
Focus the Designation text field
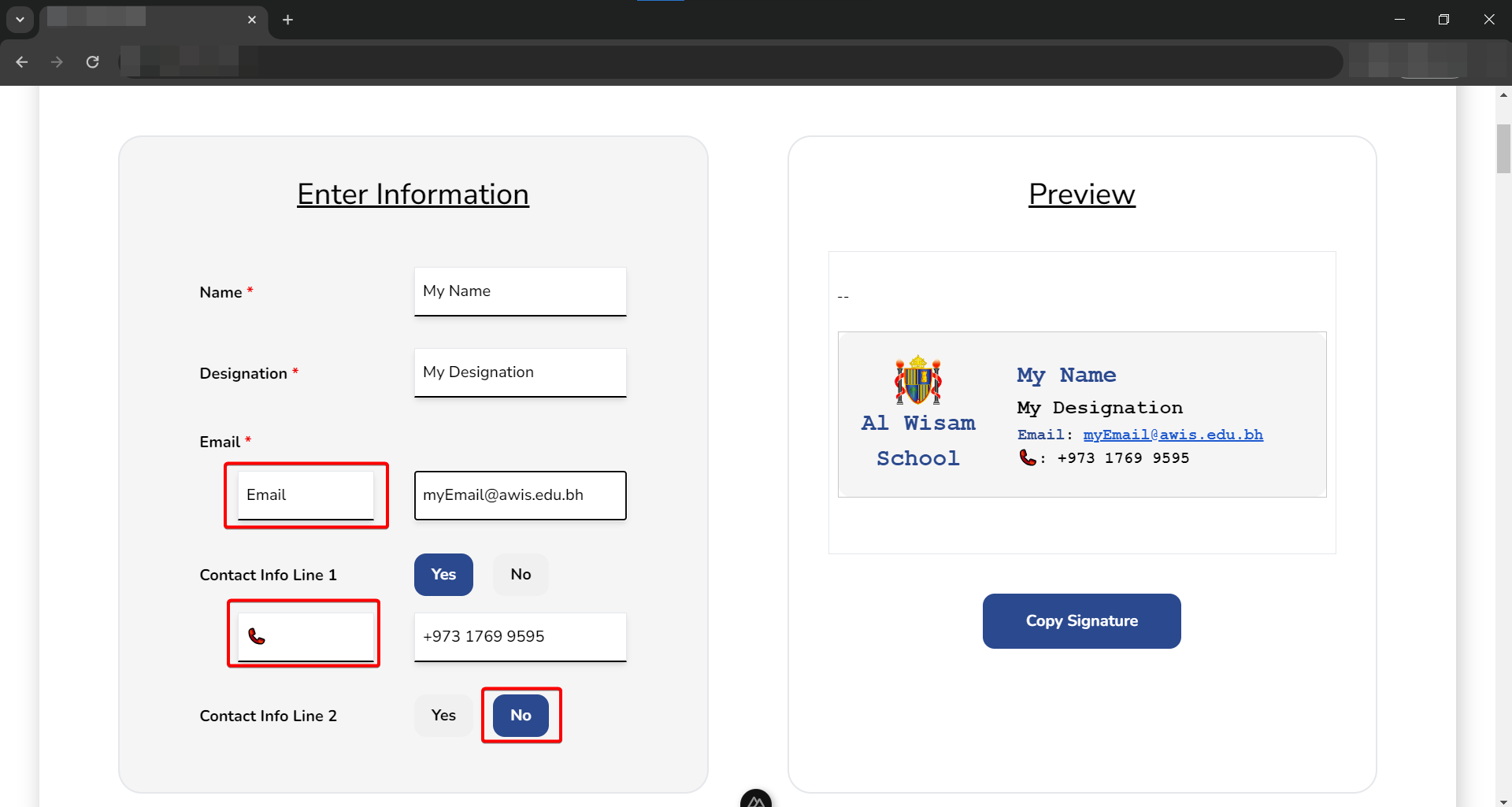[x=520, y=372]
